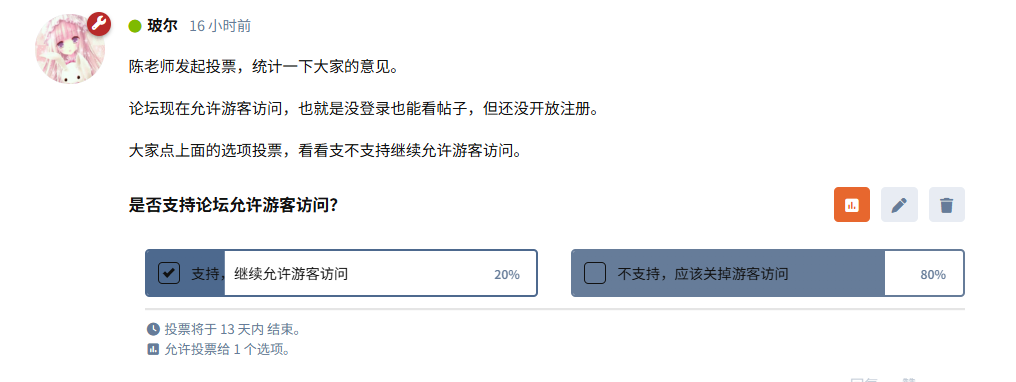1016x382 pixels.
Task: Check the 不支持,应该关掉游客访问 checkbox
Action: click(x=594, y=273)
